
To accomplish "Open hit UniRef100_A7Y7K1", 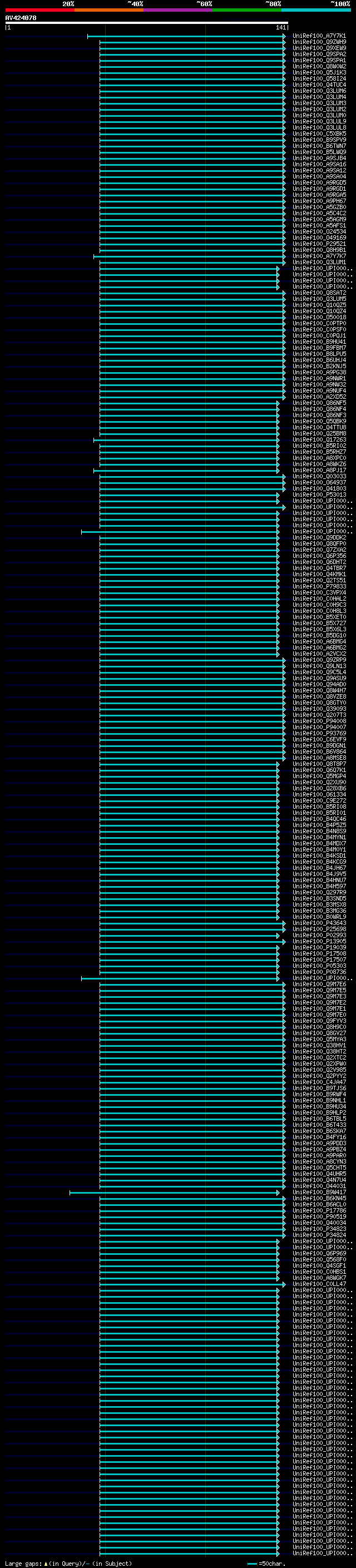I will pos(319,36).
